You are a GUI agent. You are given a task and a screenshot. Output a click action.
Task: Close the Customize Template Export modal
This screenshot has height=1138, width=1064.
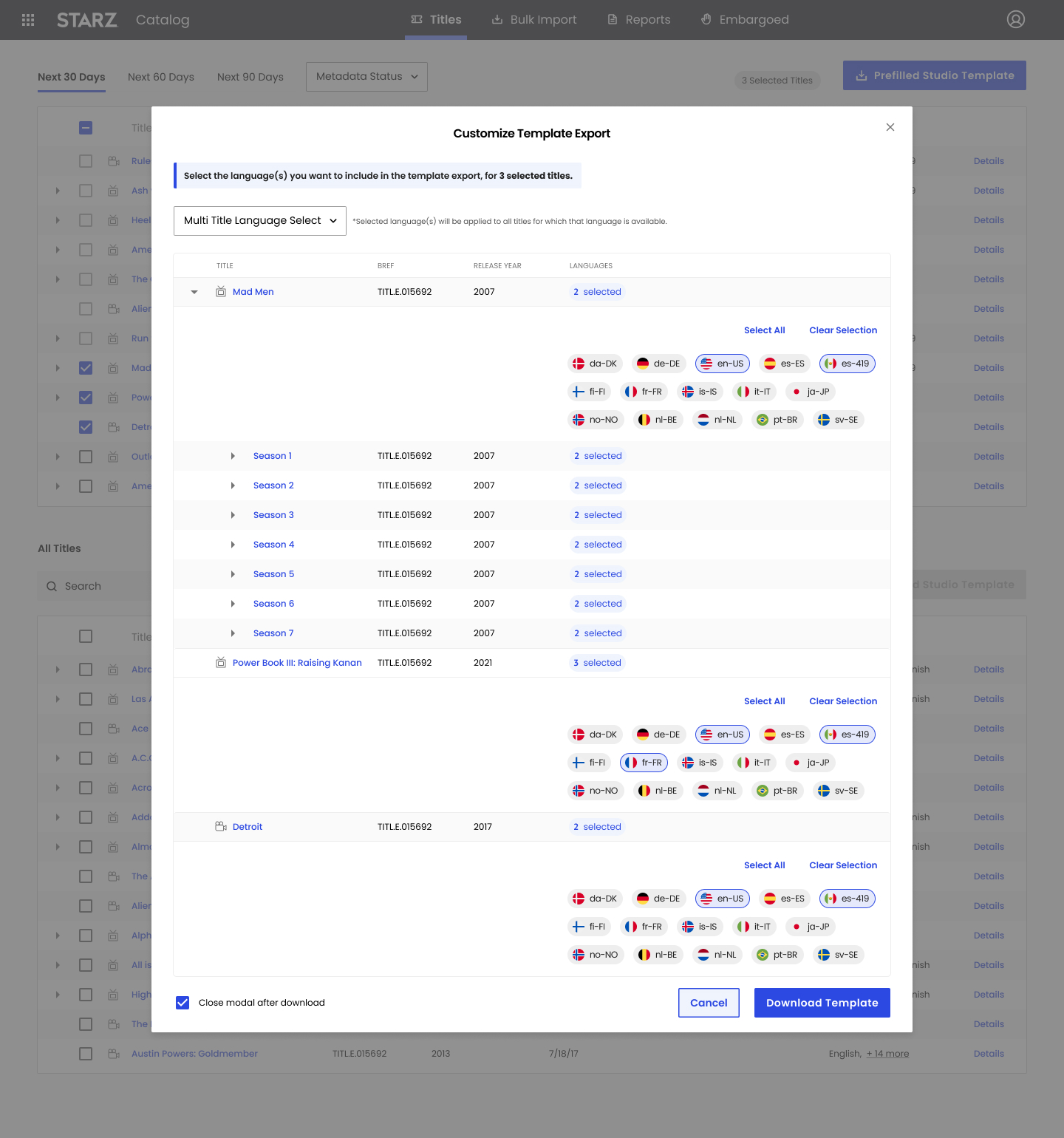[890, 127]
